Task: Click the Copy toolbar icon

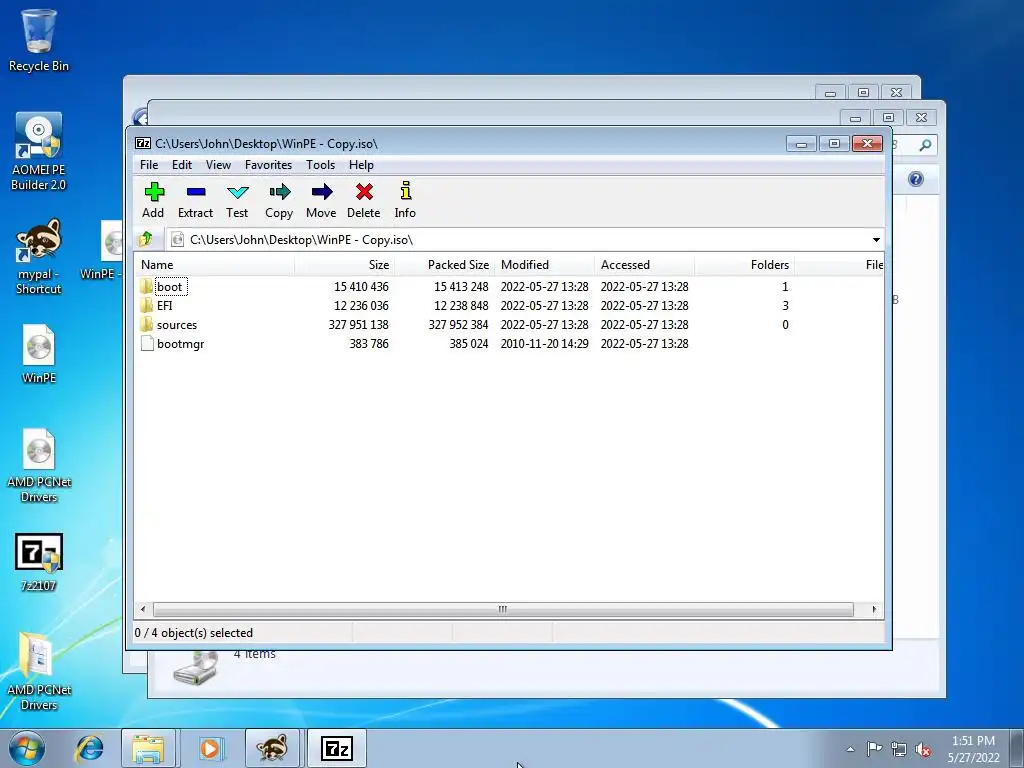Action: pyautogui.click(x=280, y=192)
